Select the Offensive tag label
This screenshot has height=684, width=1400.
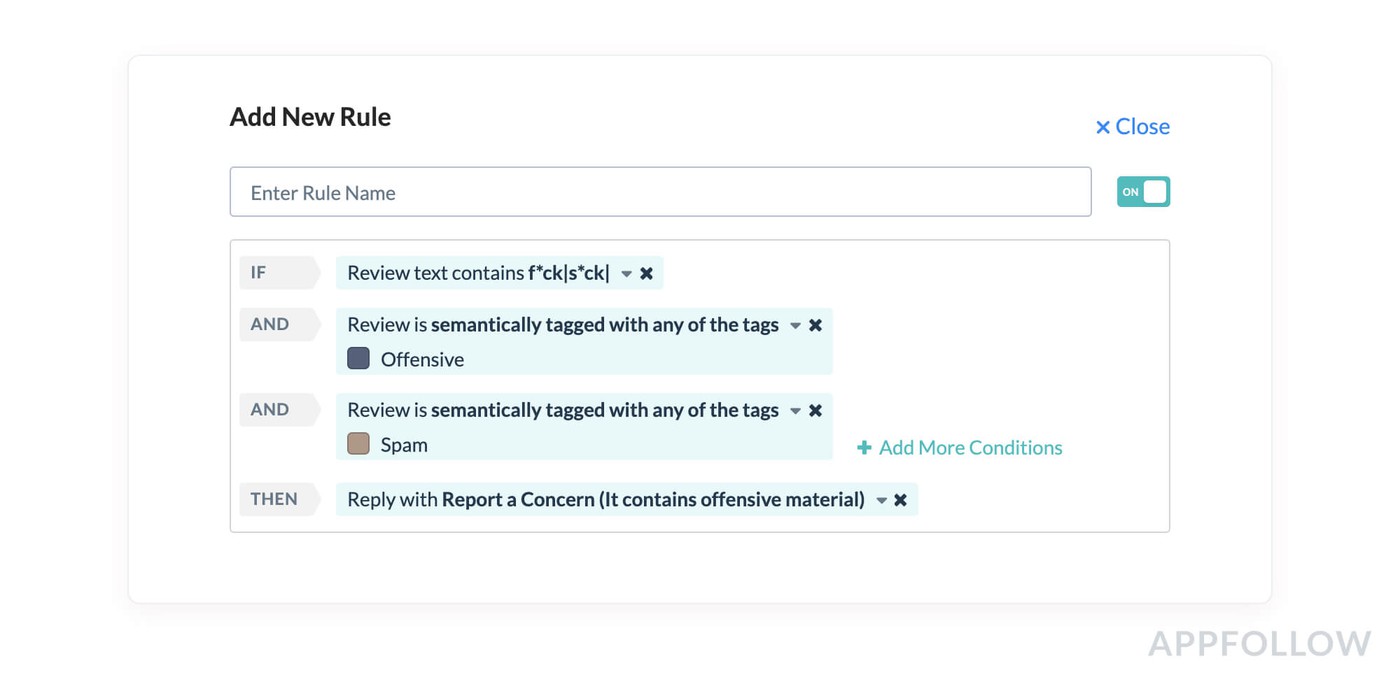click(x=422, y=360)
